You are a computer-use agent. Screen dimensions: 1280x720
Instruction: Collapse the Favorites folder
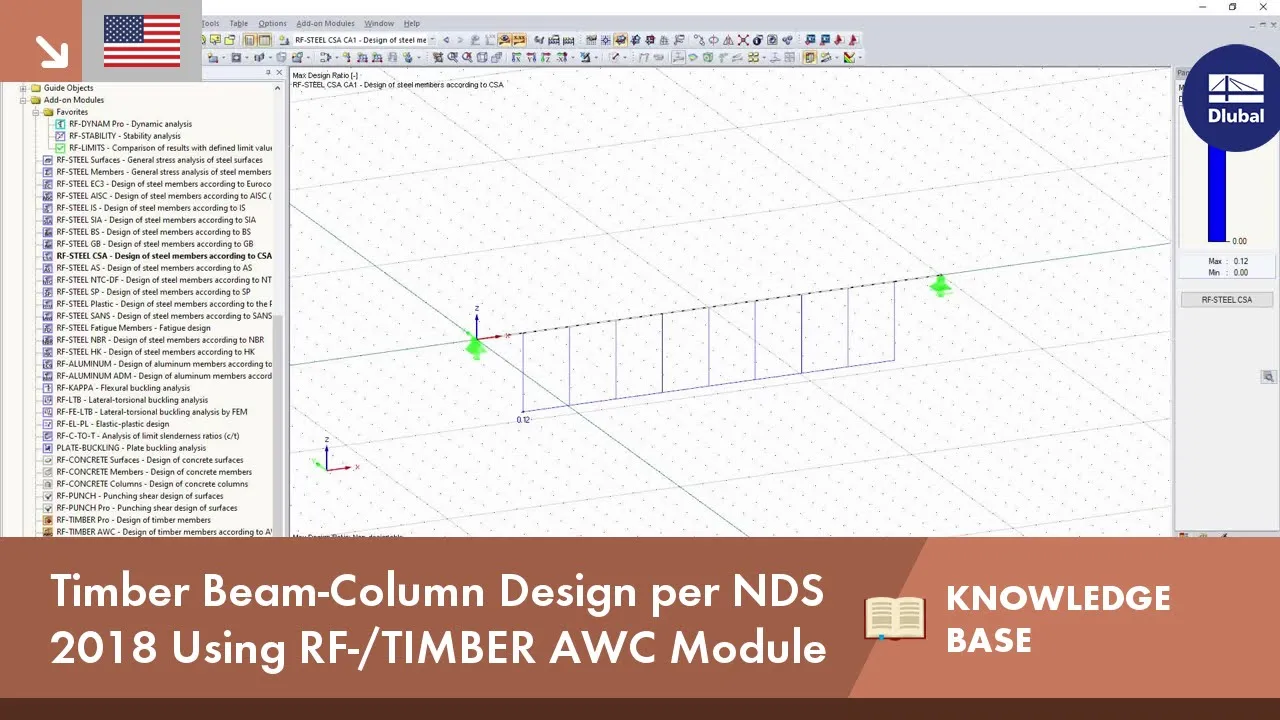(35, 112)
